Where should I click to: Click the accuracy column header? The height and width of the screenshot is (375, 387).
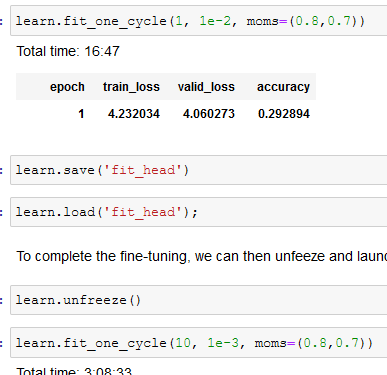[283, 87]
